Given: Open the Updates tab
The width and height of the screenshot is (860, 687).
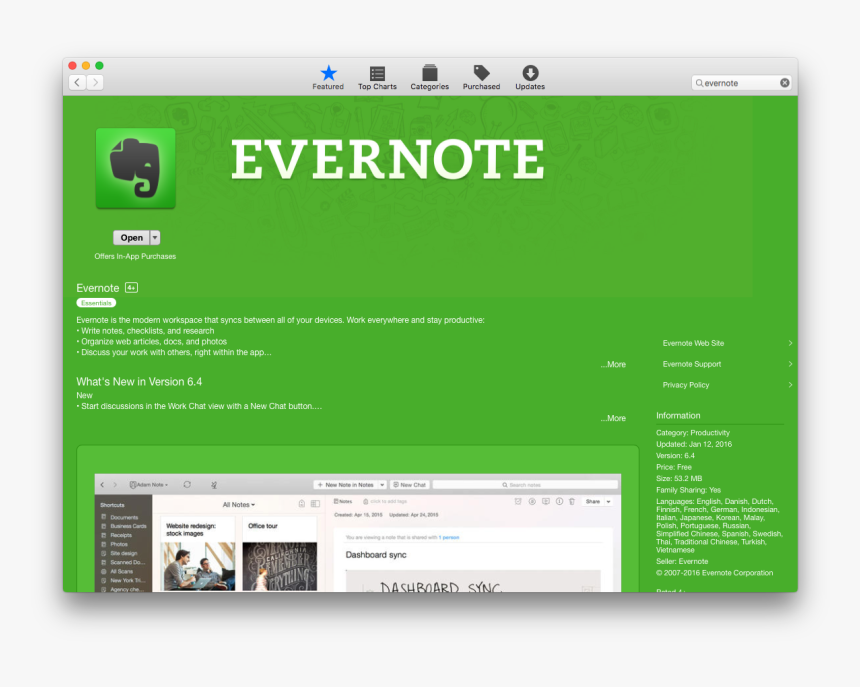Looking at the screenshot, I should (530, 77).
